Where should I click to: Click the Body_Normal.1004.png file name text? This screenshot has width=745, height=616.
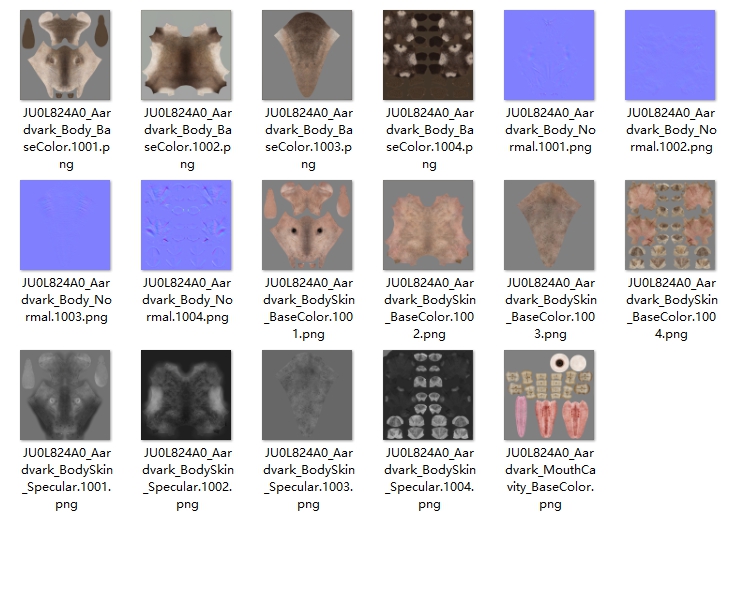pos(186,300)
